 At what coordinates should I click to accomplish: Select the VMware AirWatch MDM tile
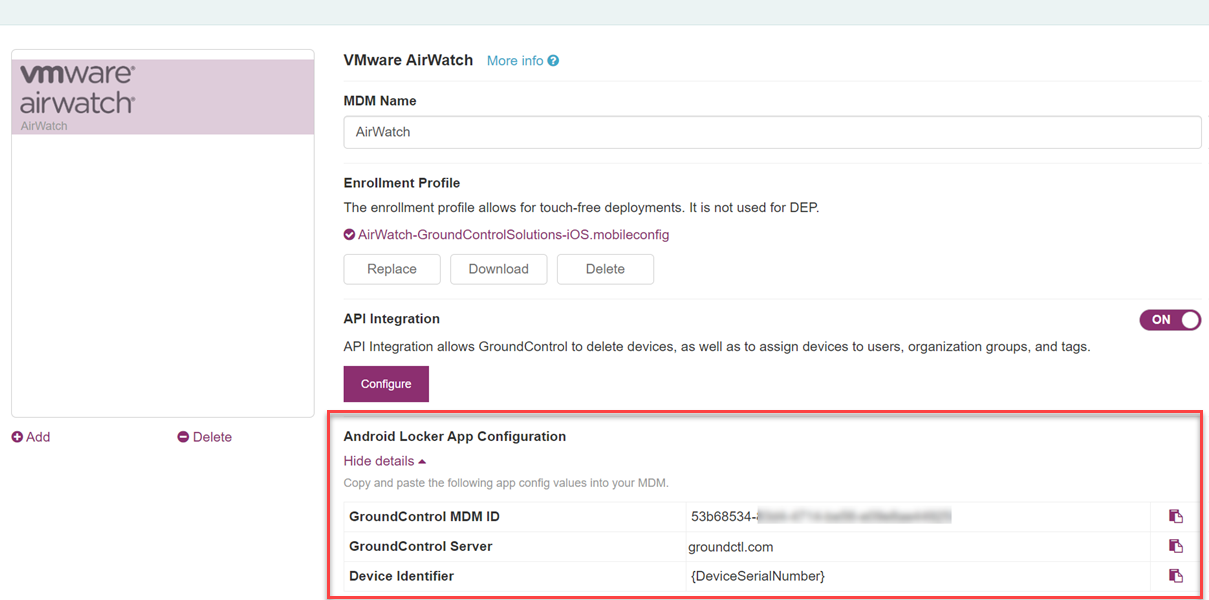(163, 97)
